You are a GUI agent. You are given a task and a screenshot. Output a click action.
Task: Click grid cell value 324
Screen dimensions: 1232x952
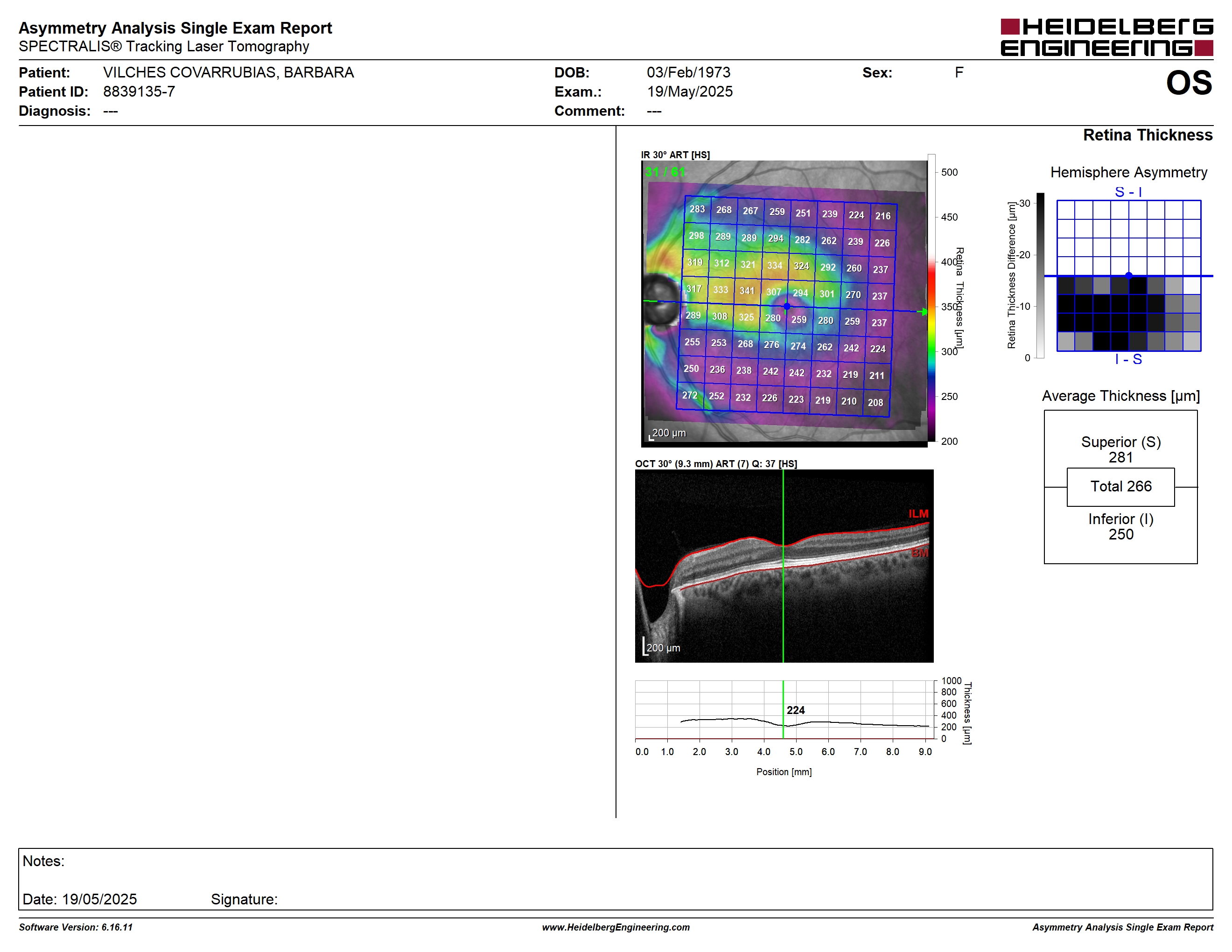[x=802, y=266]
